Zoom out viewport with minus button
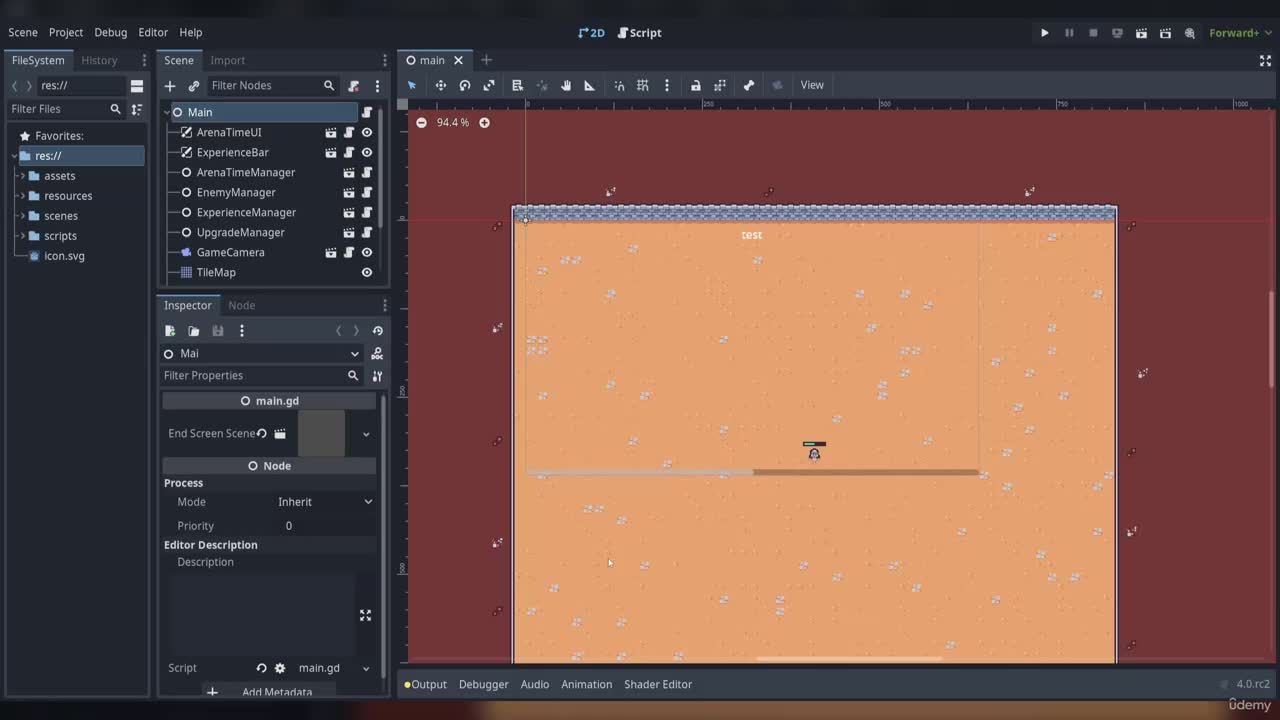This screenshot has height=720, width=1280. 421,123
